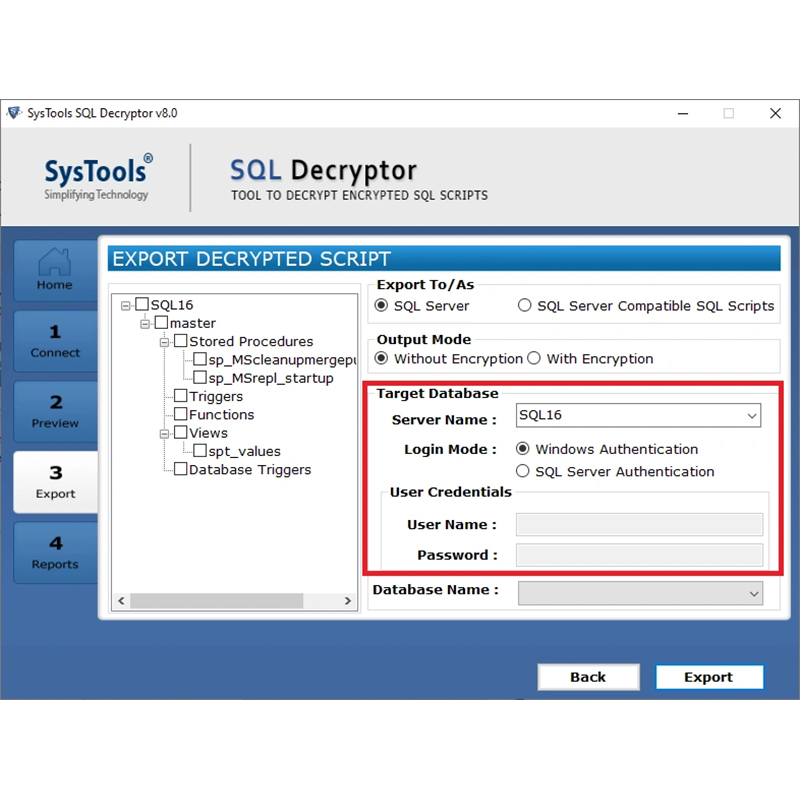800x800 pixels.
Task: Select the spt_values tree item label
Action: coord(244,451)
